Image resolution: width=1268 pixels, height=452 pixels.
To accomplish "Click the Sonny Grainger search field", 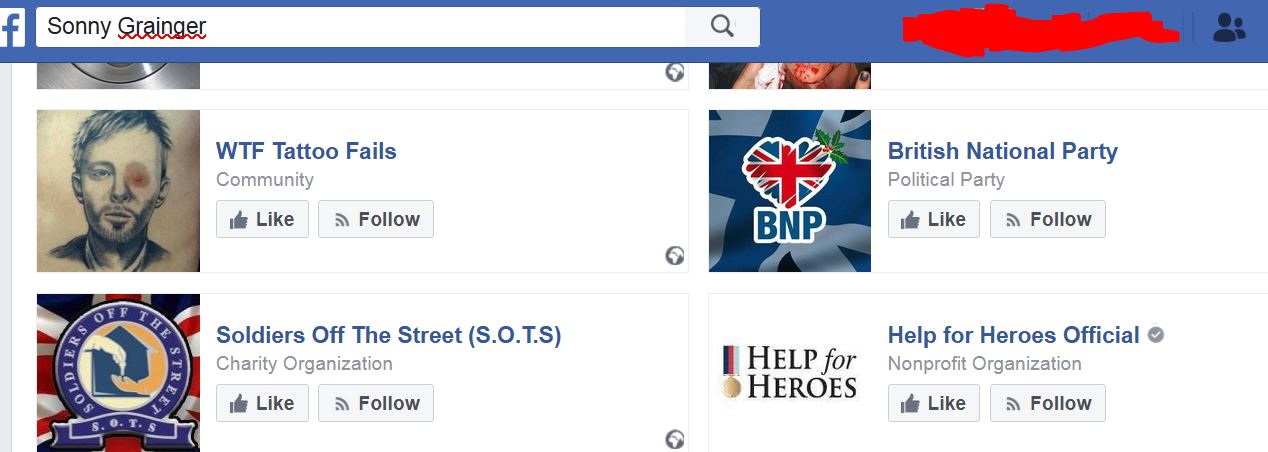I will tap(361, 27).
